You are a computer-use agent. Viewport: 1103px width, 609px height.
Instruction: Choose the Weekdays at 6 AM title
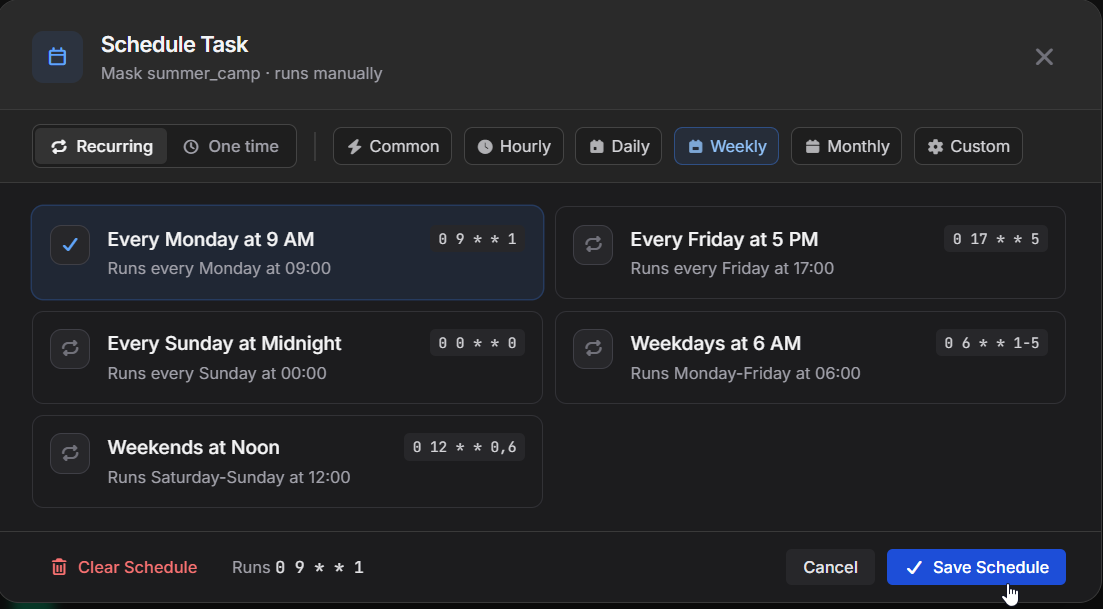click(x=715, y=343)
